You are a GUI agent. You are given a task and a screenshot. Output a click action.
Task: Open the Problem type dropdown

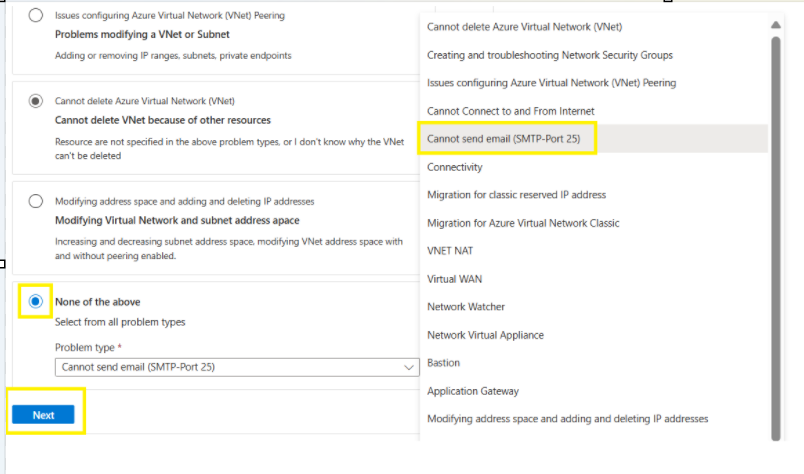237,367
